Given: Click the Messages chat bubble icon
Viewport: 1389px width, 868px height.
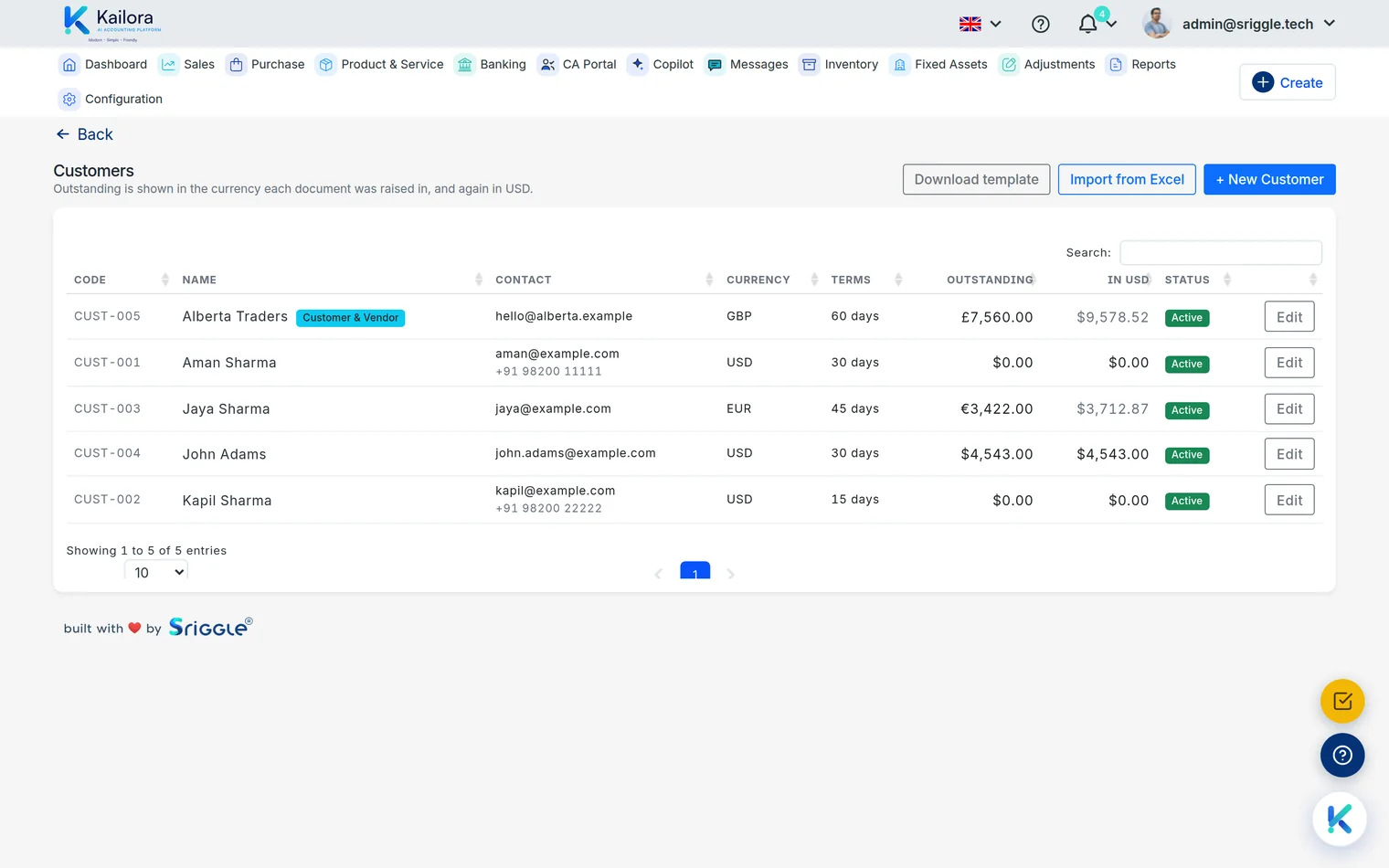Looking at the screenshot, I should tap(715, 65).
